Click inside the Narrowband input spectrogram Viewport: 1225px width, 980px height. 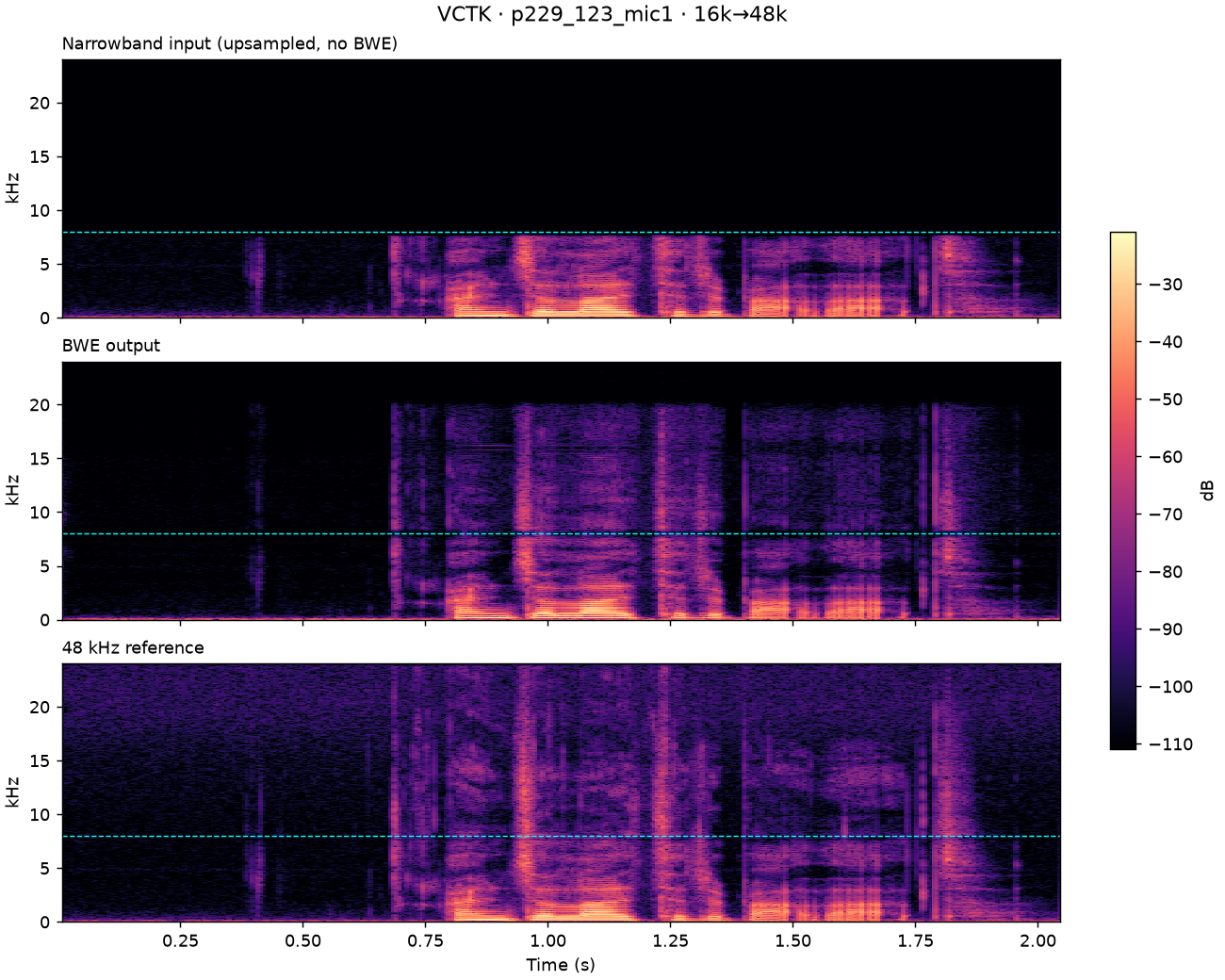(562, 188)
